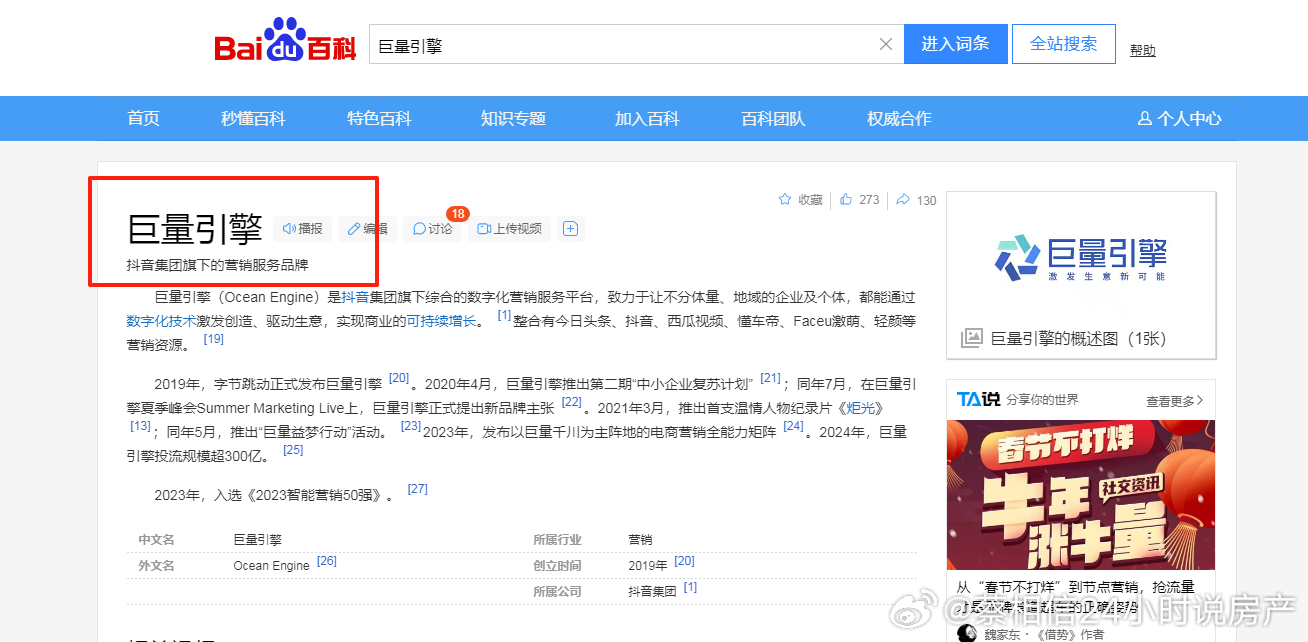Open the overview image gallery icon
Image resolution: width=1308 pixels, height=642 pixels.
click(x=971, y=339)
